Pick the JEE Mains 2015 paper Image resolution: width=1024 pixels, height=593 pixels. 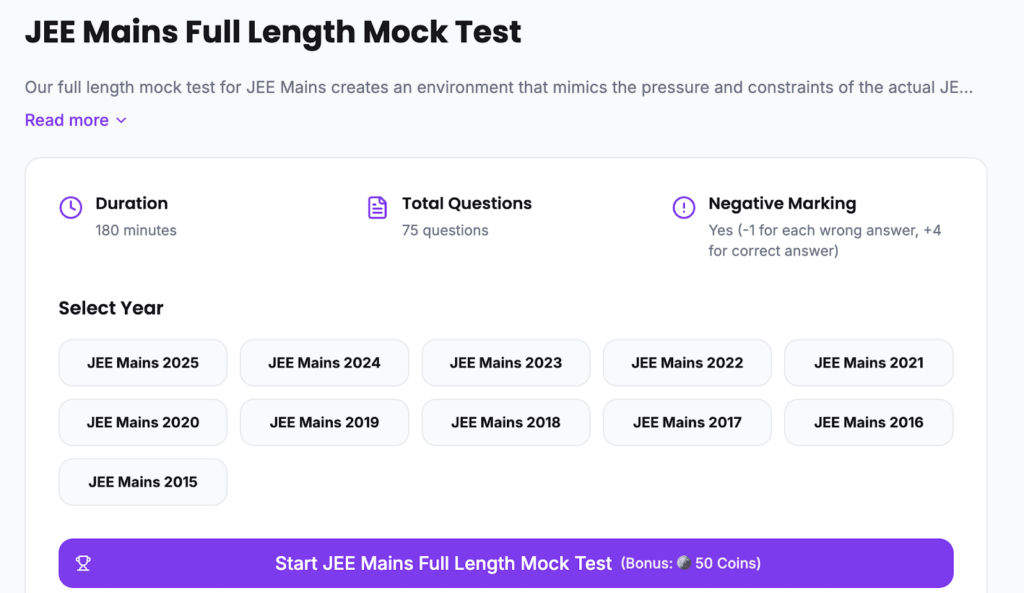143,482
